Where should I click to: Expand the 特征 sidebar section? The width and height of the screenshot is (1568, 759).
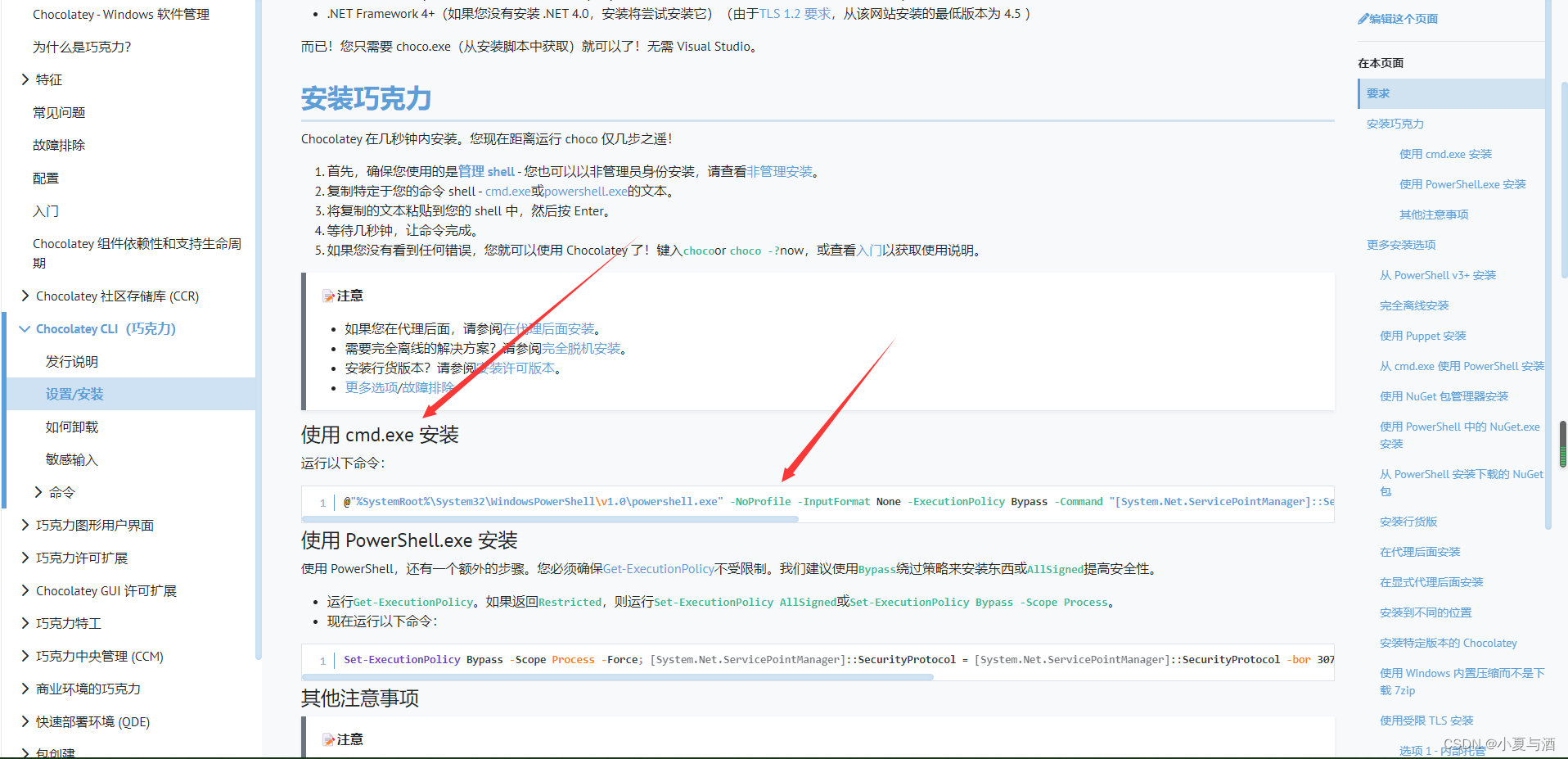pos(25,79)
